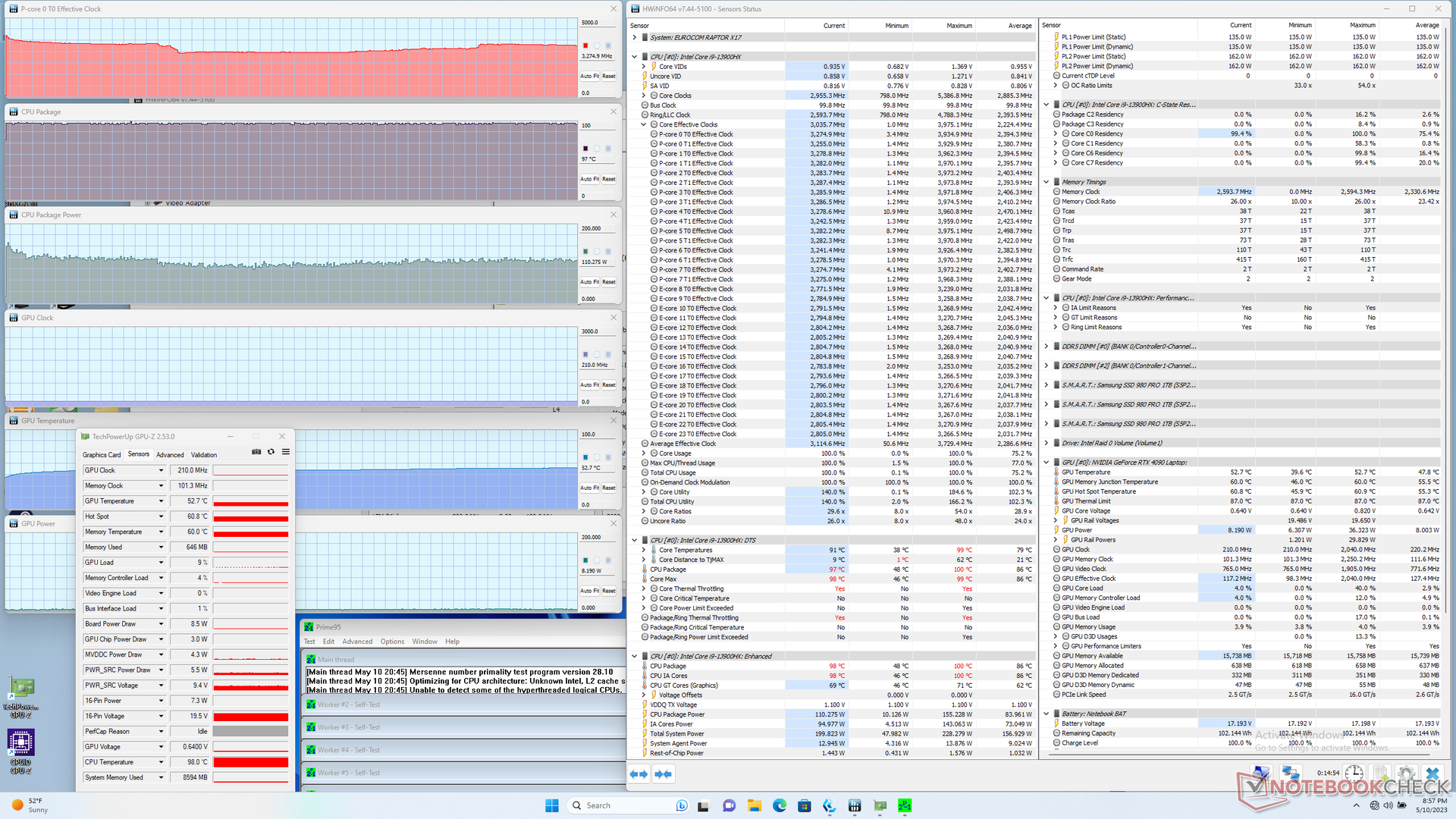The height and width of the screenshot is (819, 1456).
Task: Open Microsoft Store from taskbar
Action: point(805,805)
